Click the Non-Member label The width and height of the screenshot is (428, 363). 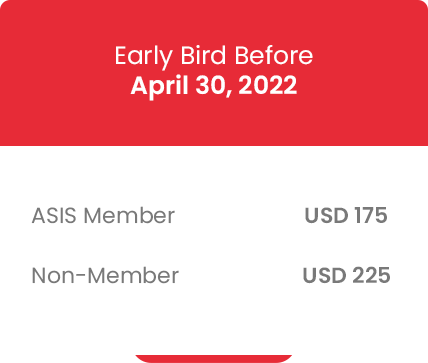click(105, 275)
